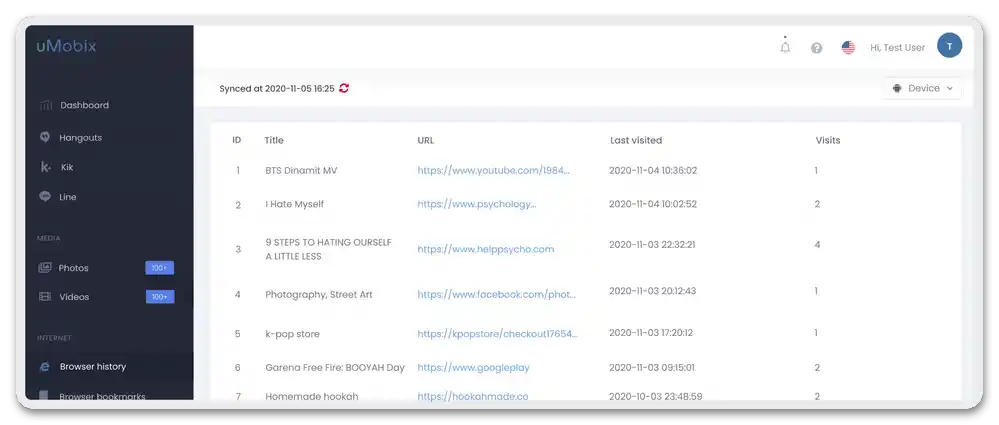This screenshot has width=999, height=425.
Task: Go to Photos section
Action: (x=74, y=268)
